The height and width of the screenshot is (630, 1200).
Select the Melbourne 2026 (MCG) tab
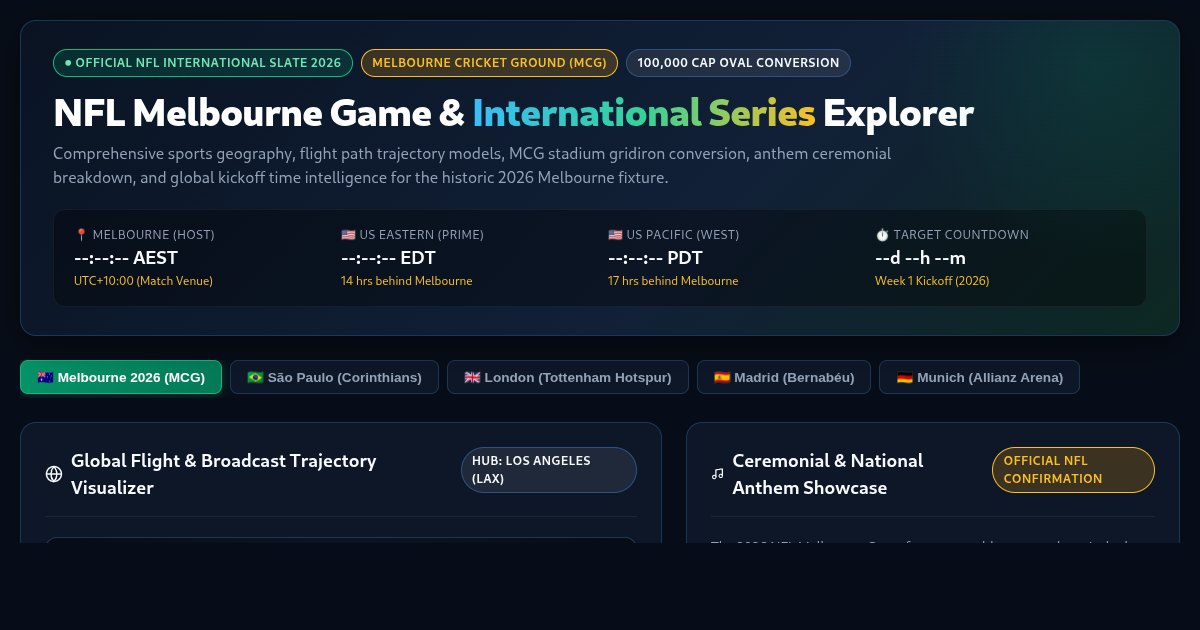tap(121, 377)
